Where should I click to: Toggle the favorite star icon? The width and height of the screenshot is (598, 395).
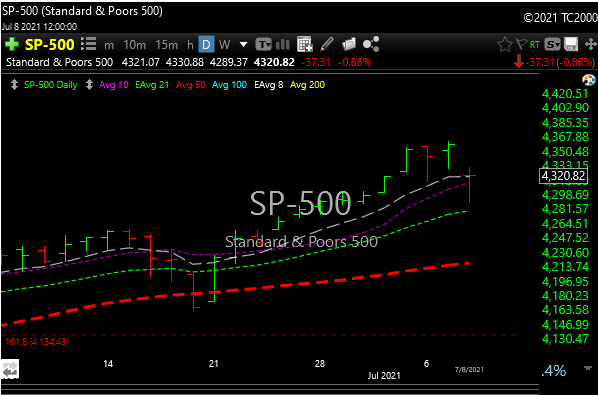click(x=505, y=45)
